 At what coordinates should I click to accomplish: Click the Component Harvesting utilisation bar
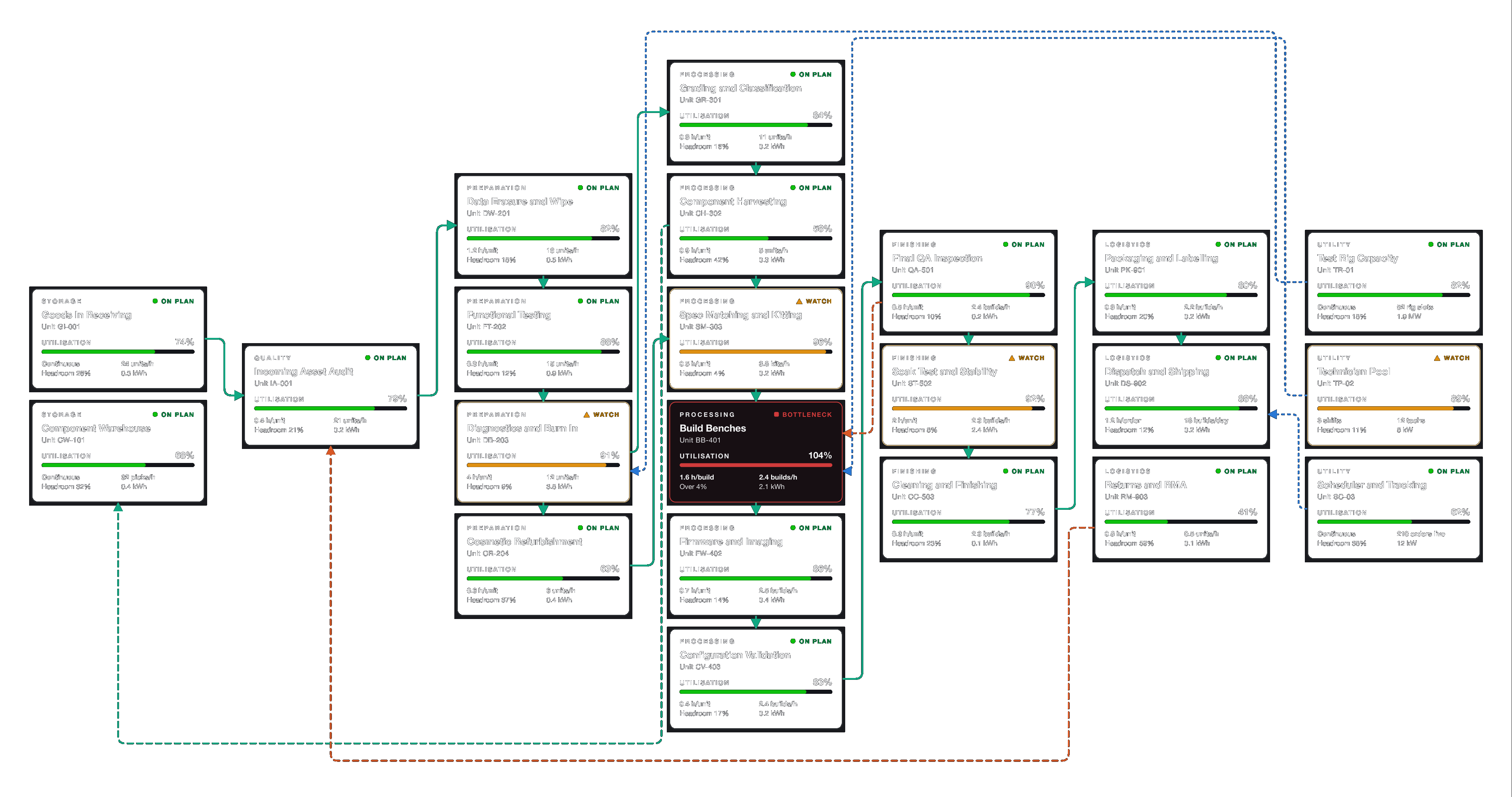click(755, 238)
